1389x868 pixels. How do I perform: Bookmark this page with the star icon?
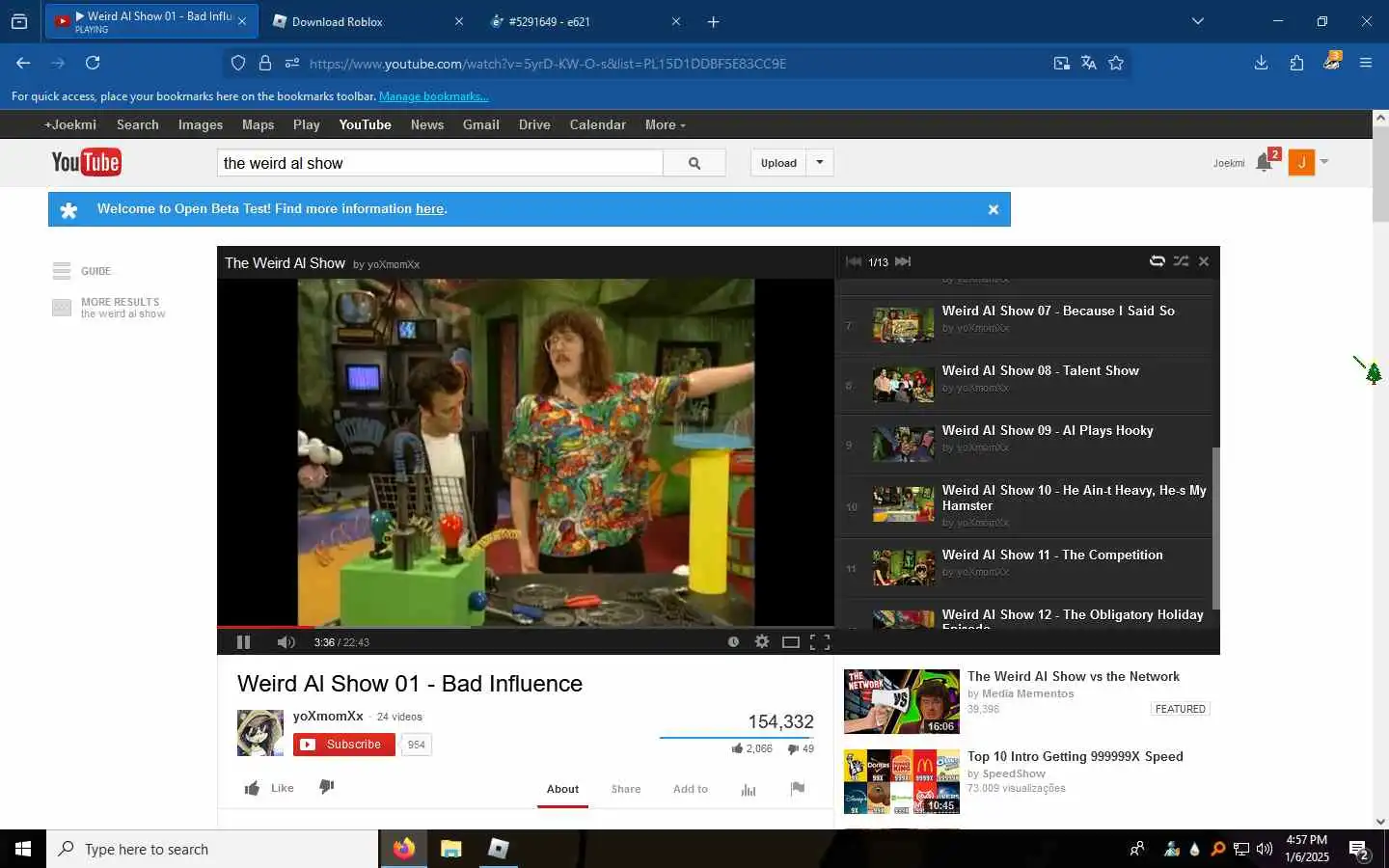(x=1116, y=63)
